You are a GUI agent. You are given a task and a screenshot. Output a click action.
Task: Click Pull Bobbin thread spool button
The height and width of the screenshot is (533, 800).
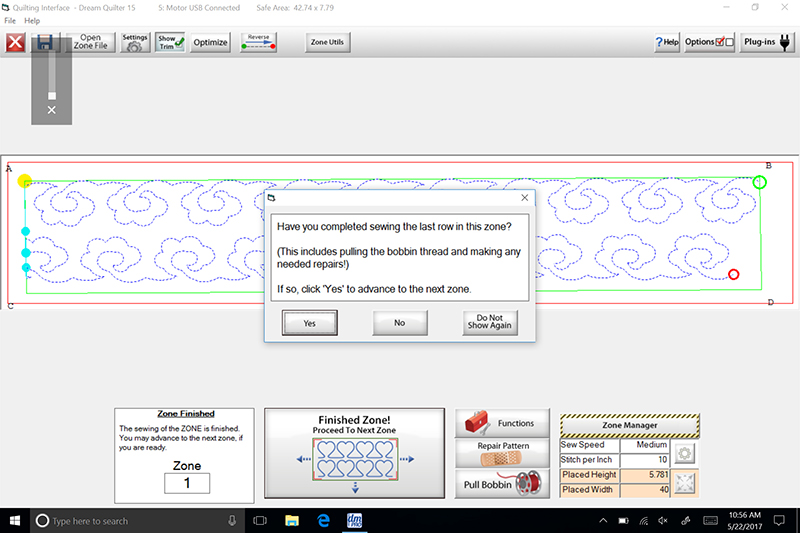coord(502,484)
